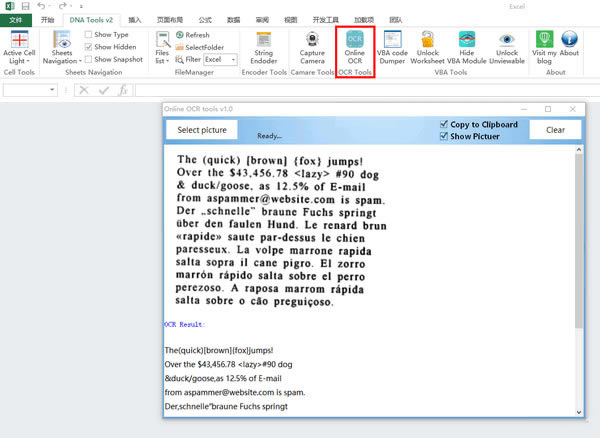Open Visit my blog link icon
Image resolution: width=600 pixels, height=438 pixels.
tap(544, 39)
